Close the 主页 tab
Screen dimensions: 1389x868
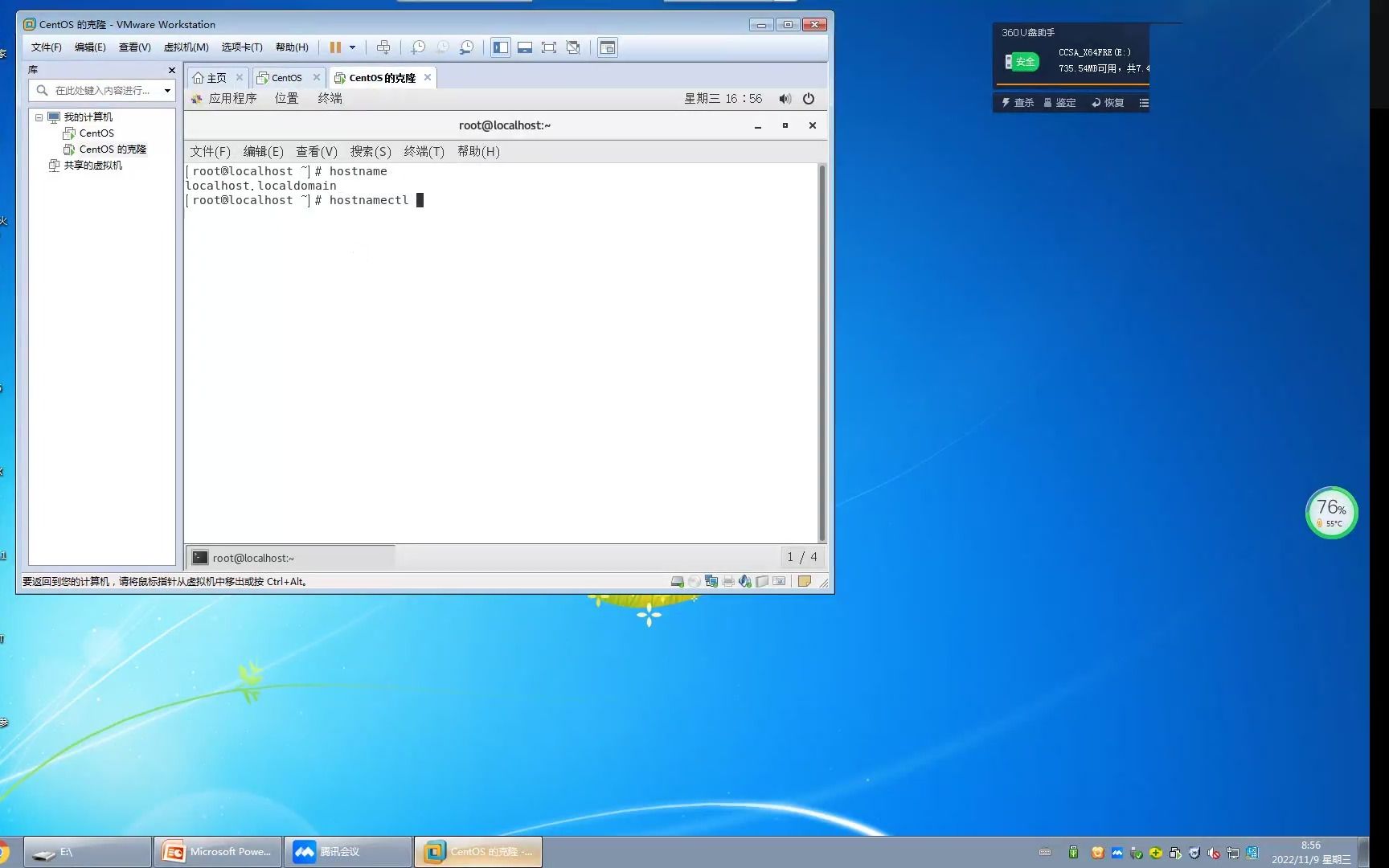pos(239,77)
